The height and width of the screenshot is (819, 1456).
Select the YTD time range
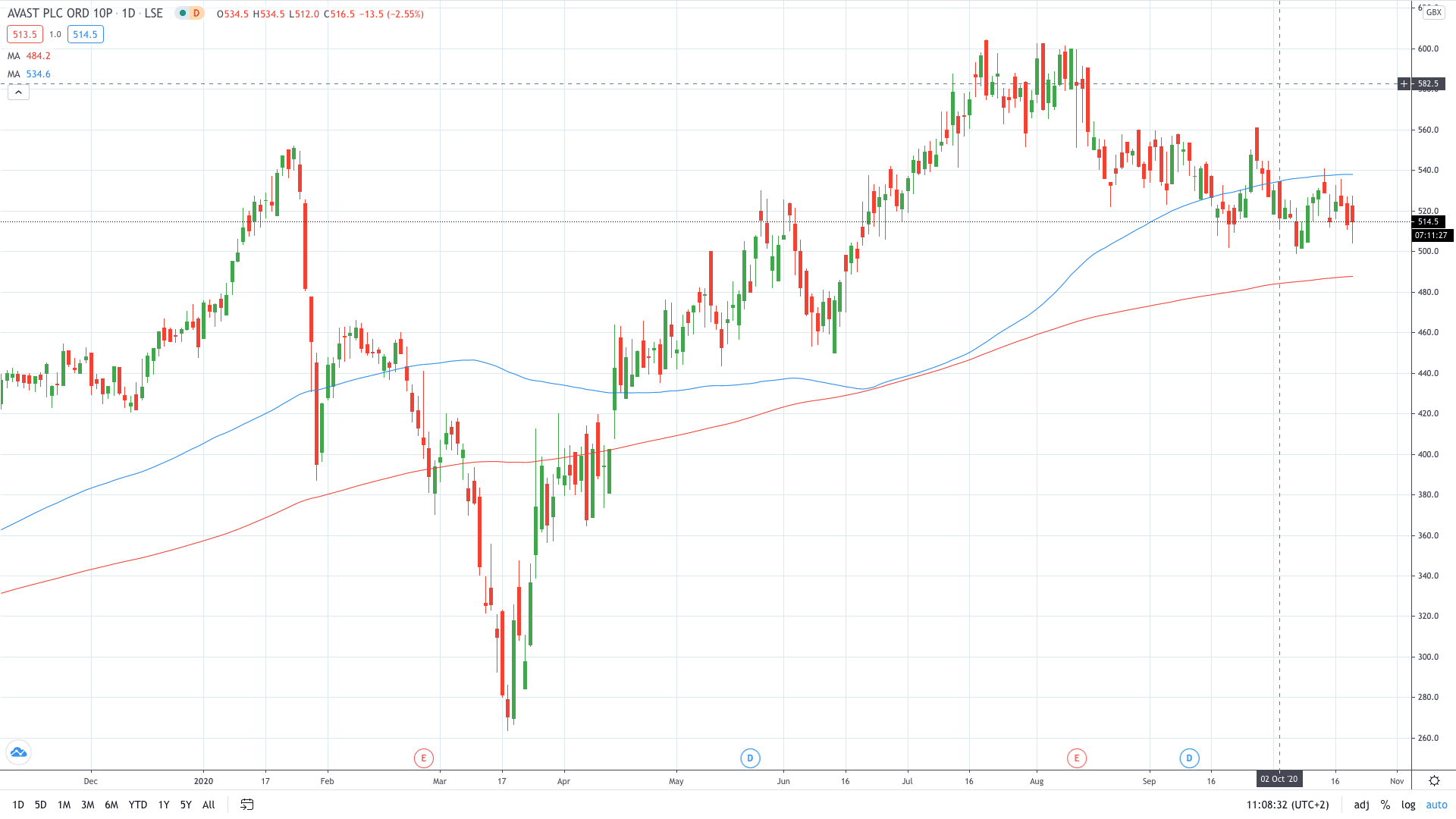pyautogui.click(x=138, y=805)
